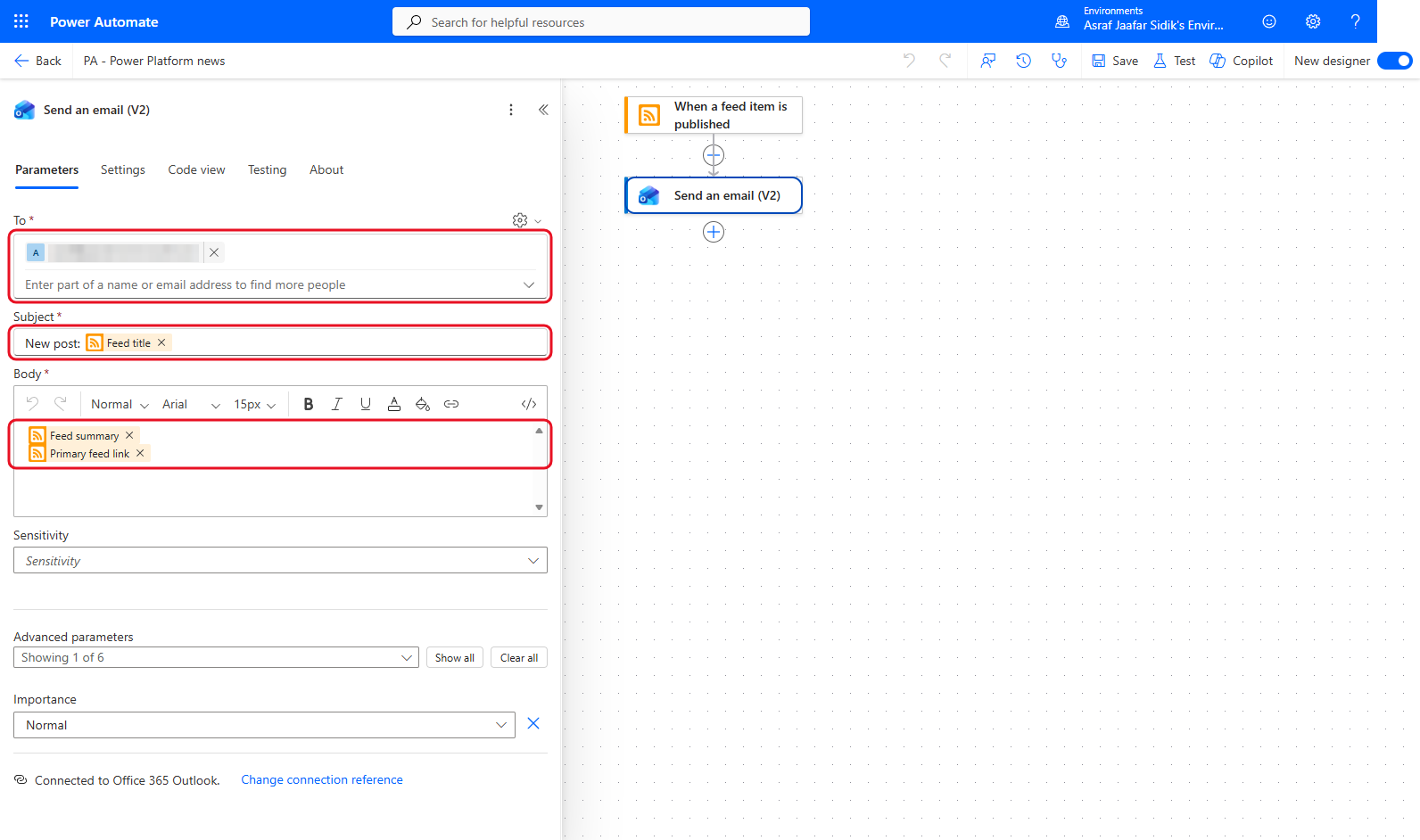Click the body scrollbar up arrow
The image size is (1420, 840).
coord(539,430)
